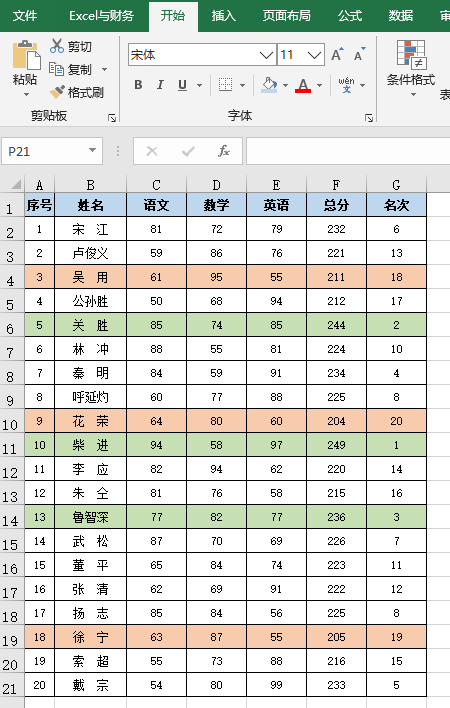Switch to the 公式 (Formulas) tab
The width and height of the screenshot is (450, 708).
click(x=350, y=16)
